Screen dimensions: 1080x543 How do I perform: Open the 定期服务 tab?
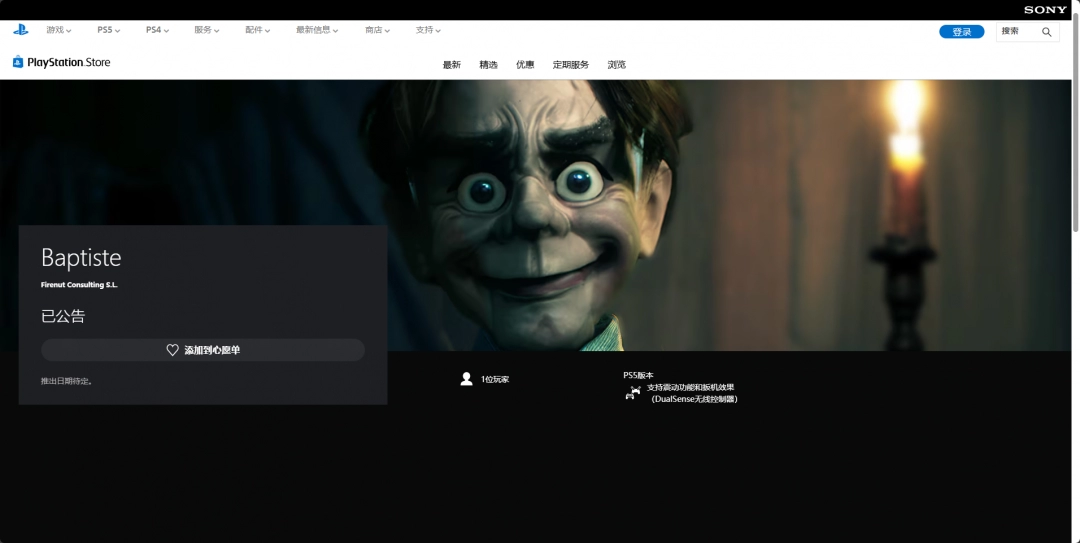pyautogui.click(x=571, y=65)
